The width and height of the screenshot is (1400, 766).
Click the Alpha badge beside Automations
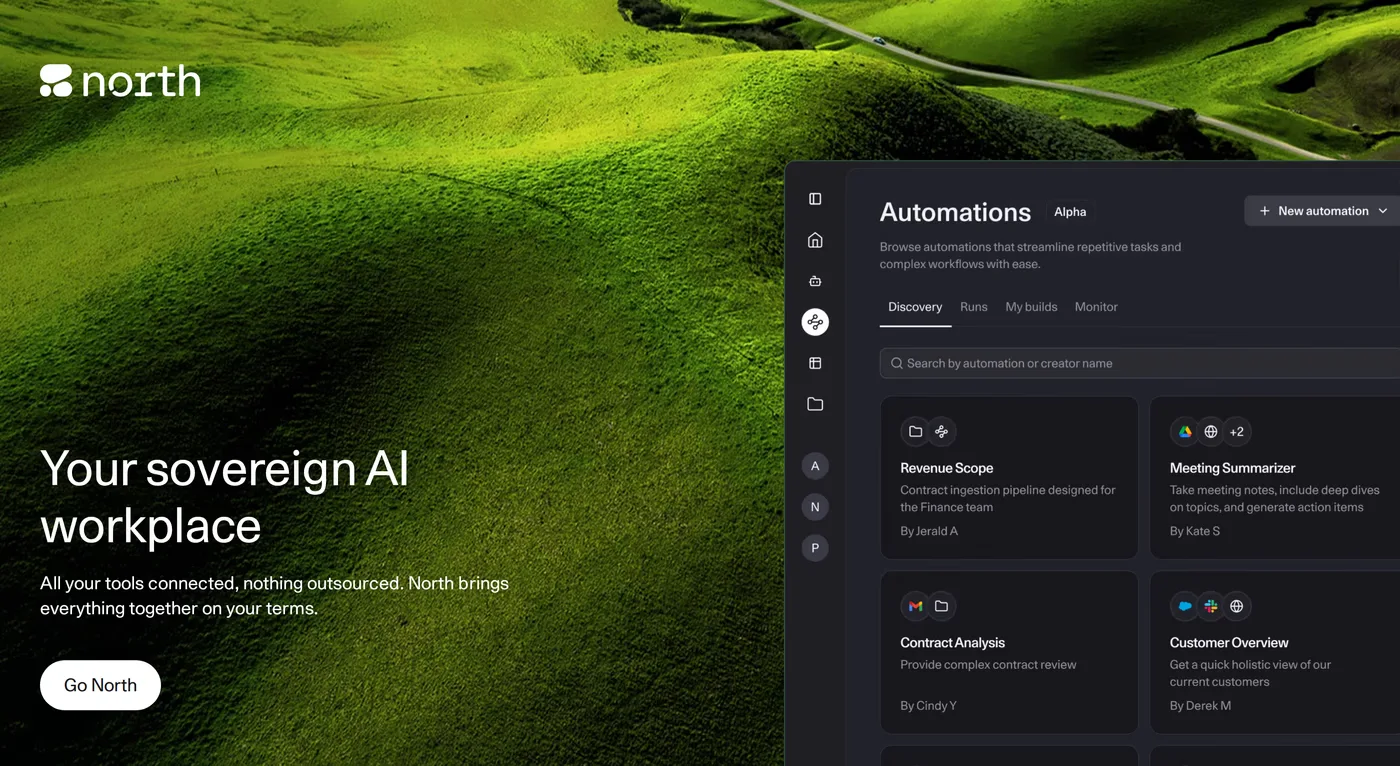1070,212
